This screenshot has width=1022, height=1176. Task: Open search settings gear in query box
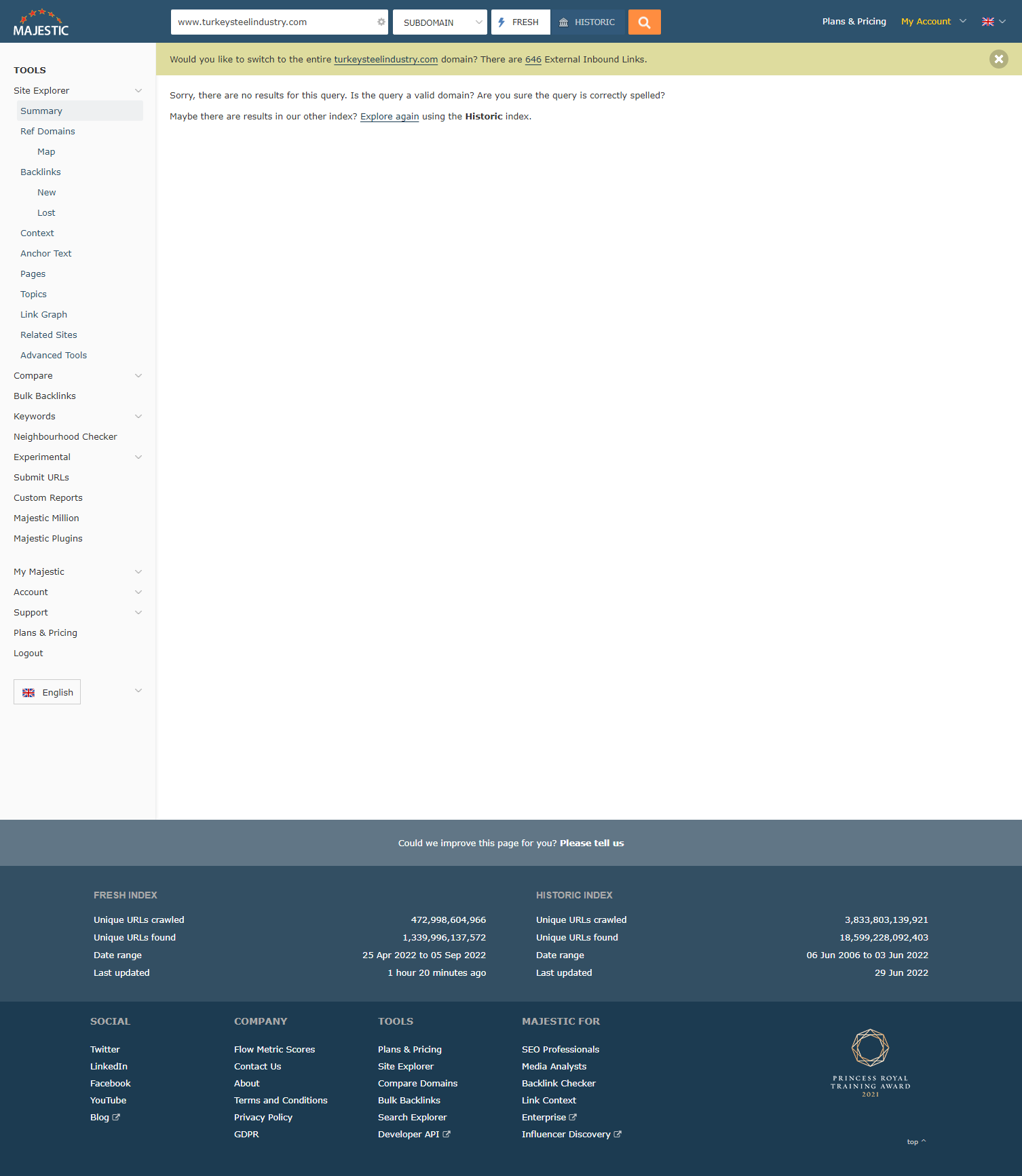click(x=381, y=22)
